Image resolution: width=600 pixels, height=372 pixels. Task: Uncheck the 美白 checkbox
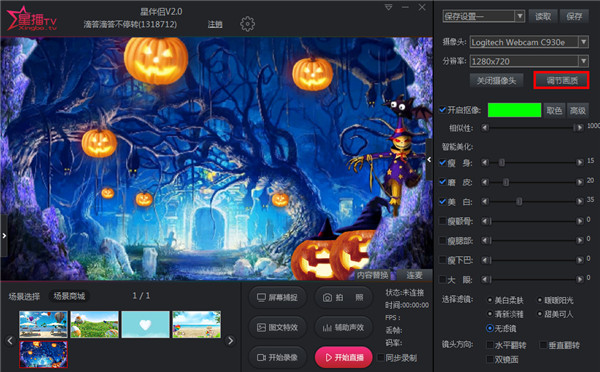443,201
